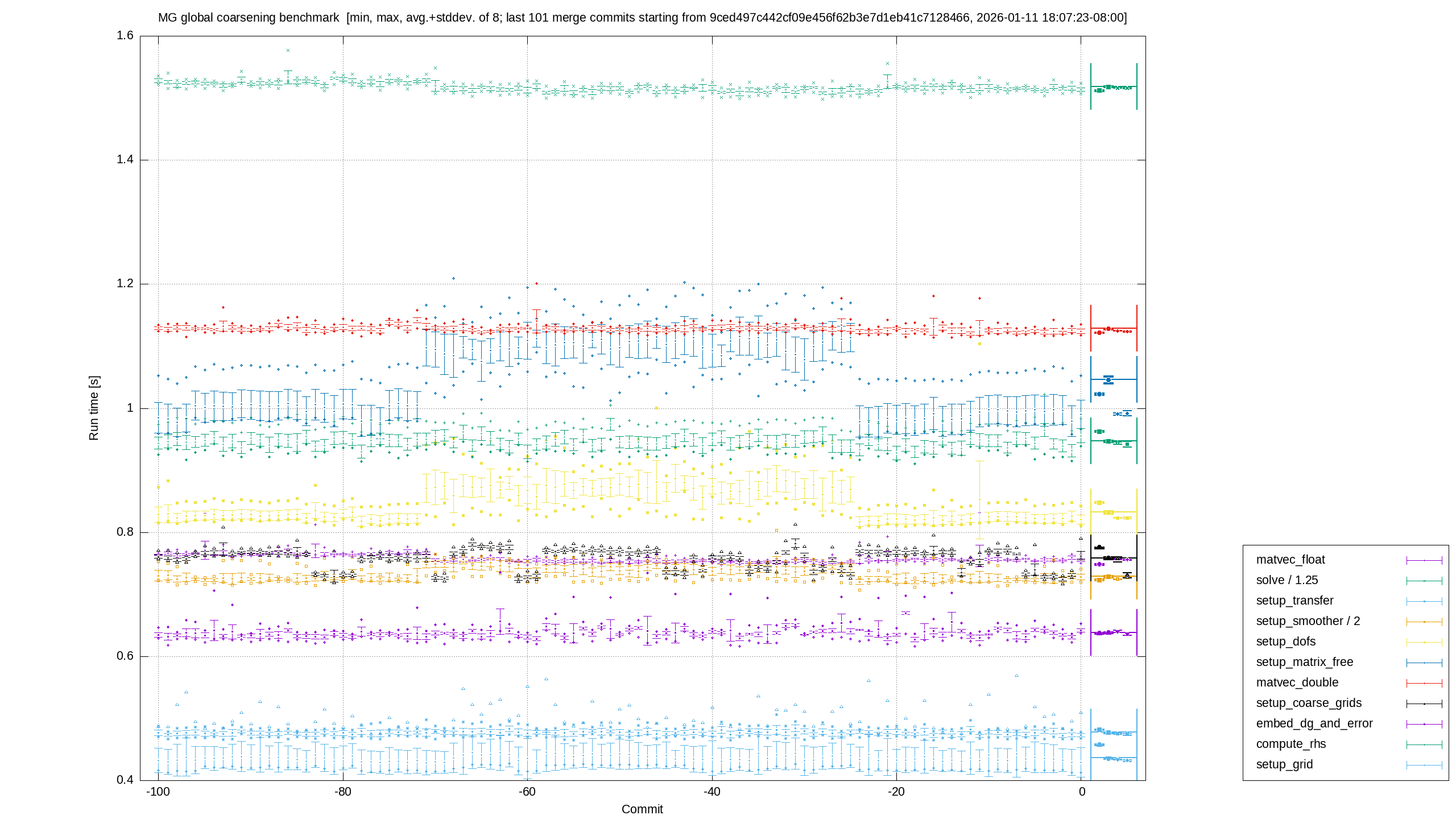Select the setup_coarse_grids legend label
1456x819 pixels.
point(1309,703)
